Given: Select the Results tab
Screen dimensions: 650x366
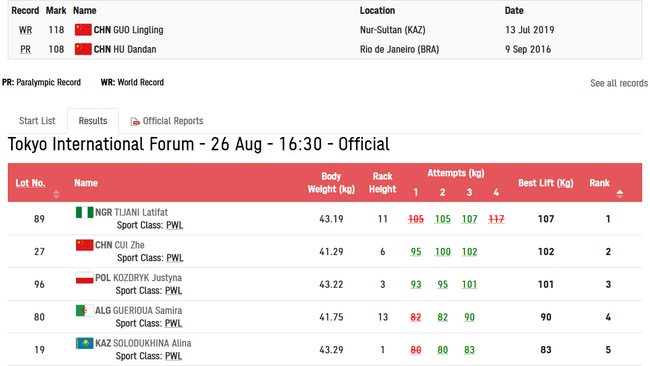Looking at the screenshot, I should tap(93, 121).
